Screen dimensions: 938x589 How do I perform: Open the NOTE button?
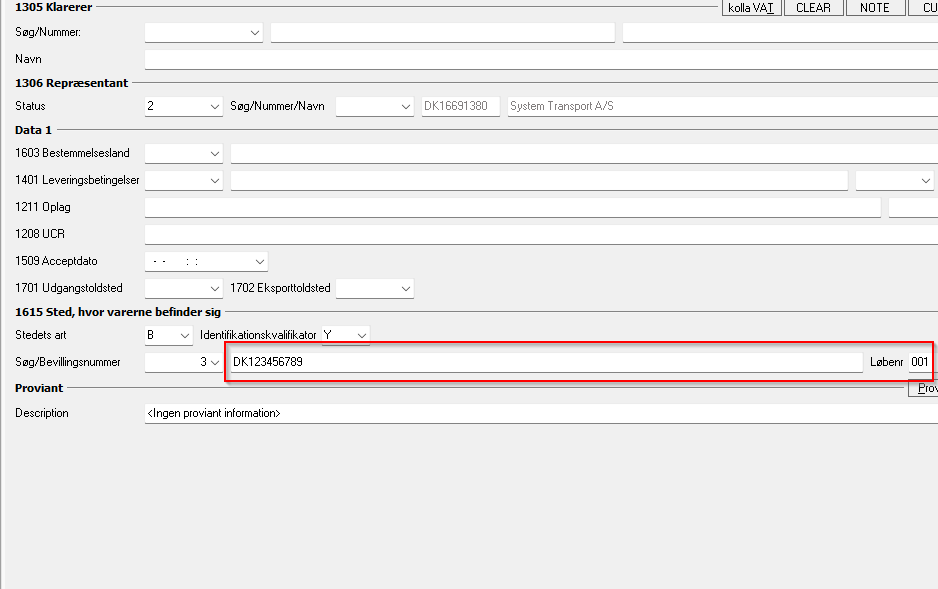874,8
